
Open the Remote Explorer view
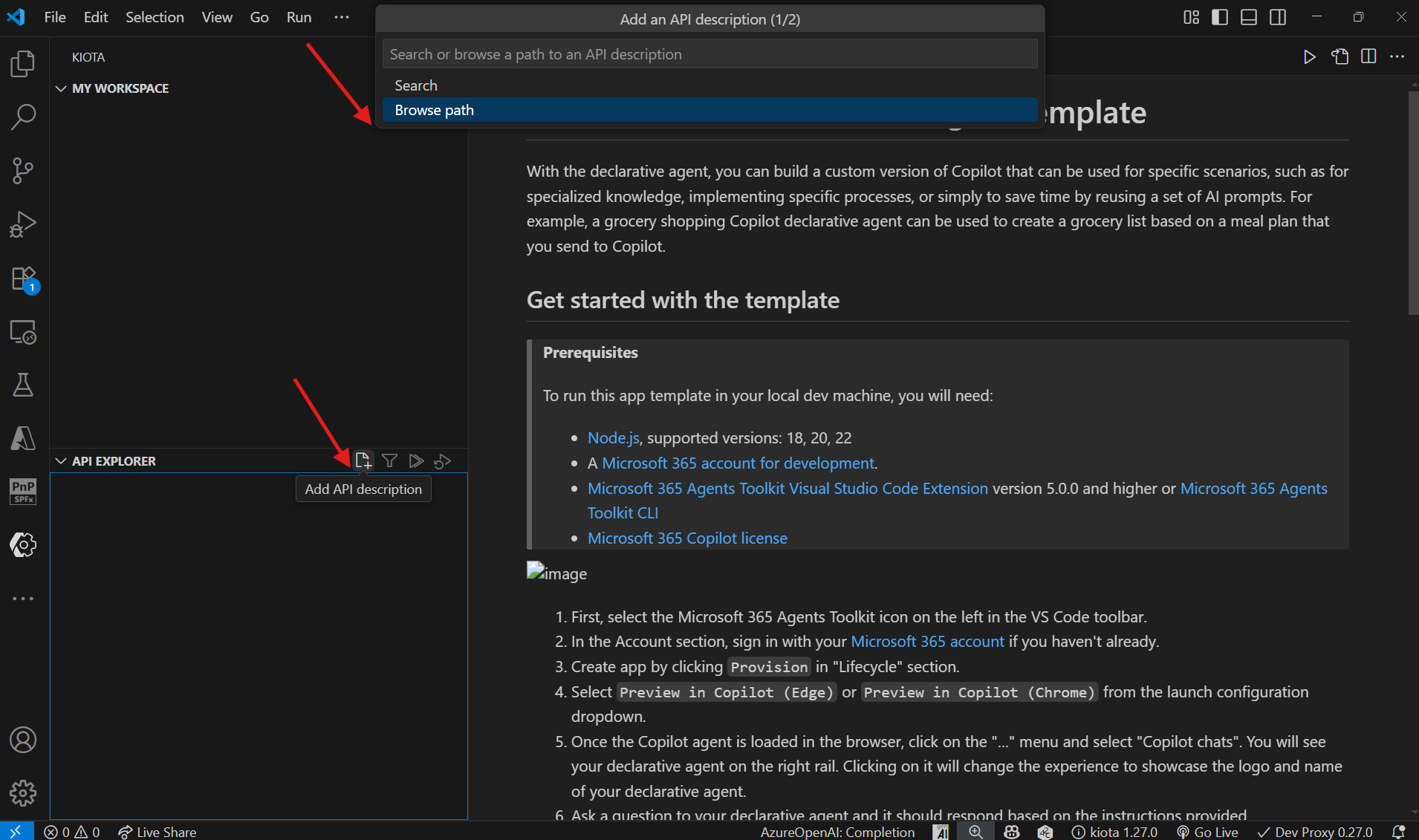23,331
